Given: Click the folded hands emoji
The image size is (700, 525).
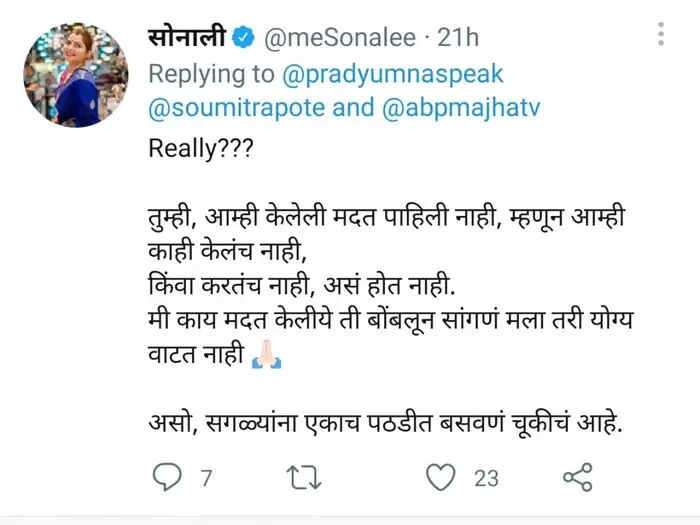Looking at the screenshot, I should coord(266,356).
